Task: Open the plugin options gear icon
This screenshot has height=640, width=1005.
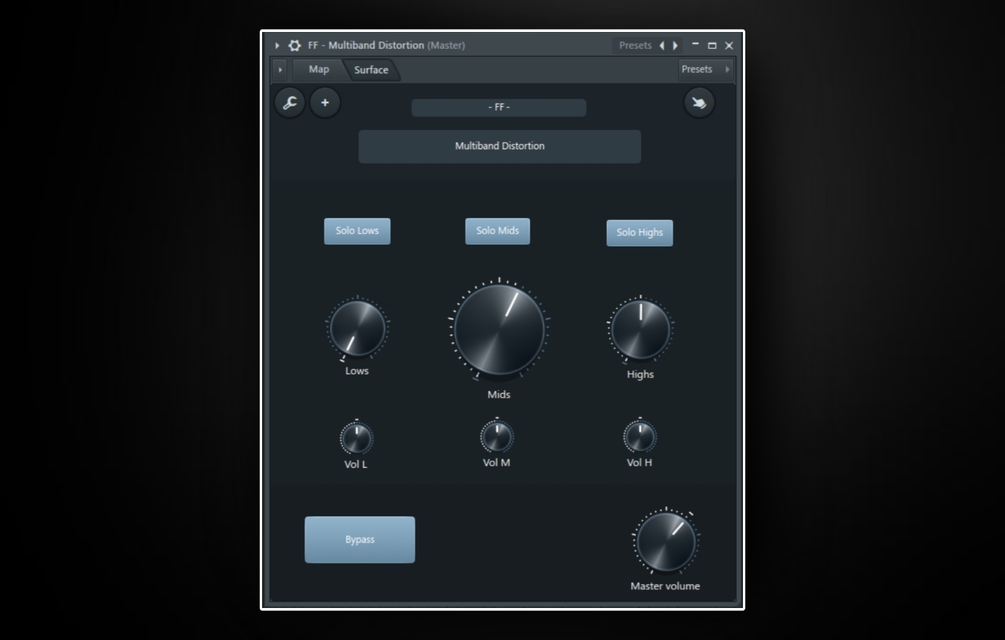Action: (294, 45)
